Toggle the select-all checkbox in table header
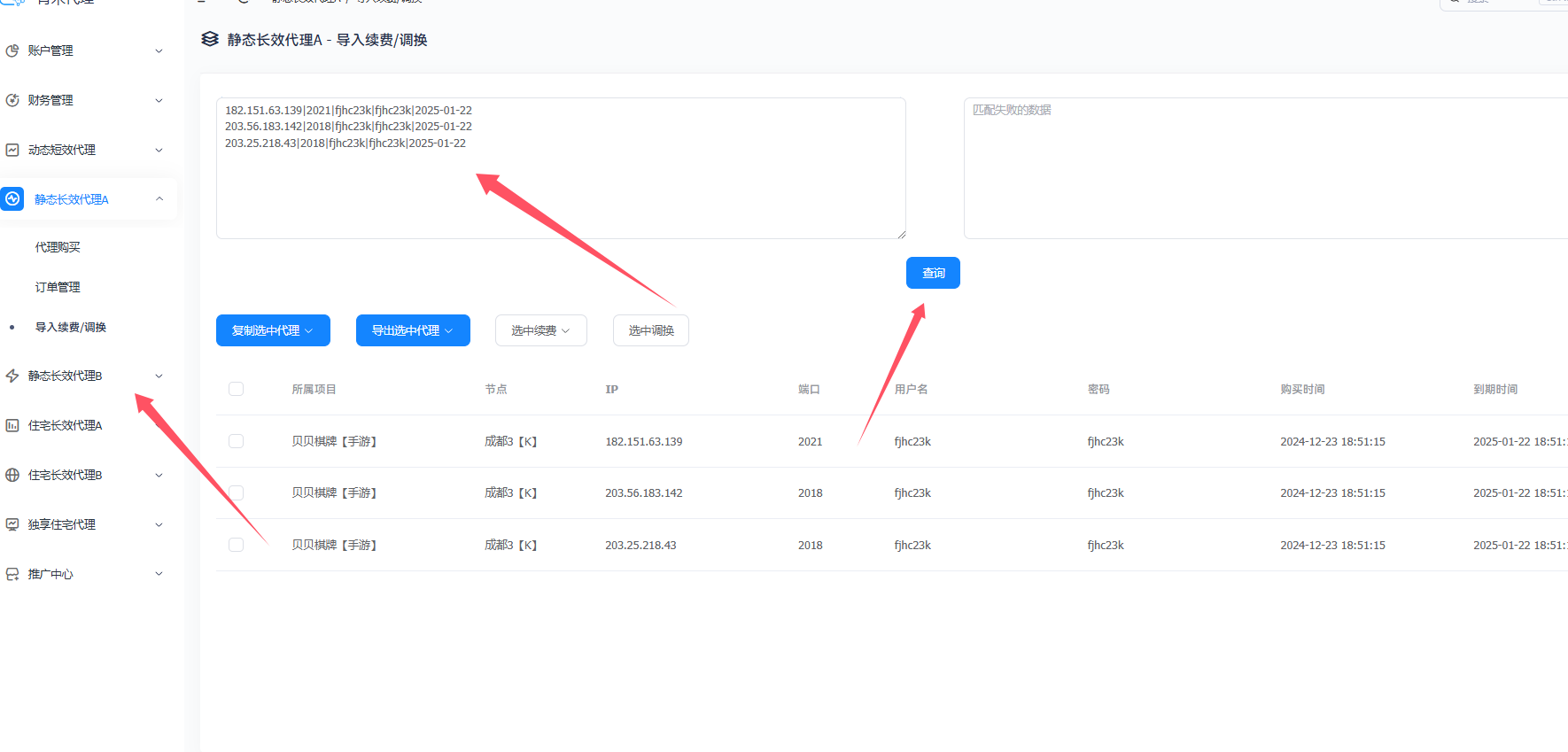Viewport: 1568px width, 752px height. pyautogui.click(x=236, y=389)
